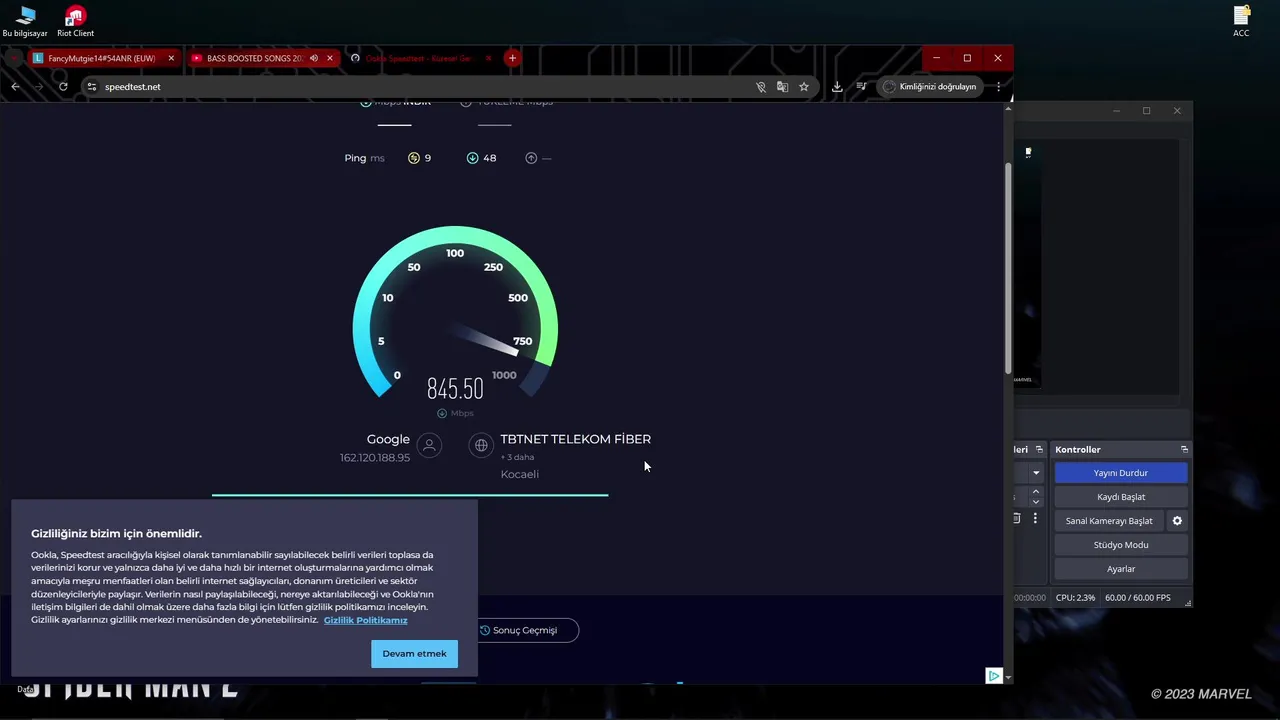Click CPU: 2.3% in OBS status bar
The height and width of the screenshot is (720, 1280).
coord(1075,598)
